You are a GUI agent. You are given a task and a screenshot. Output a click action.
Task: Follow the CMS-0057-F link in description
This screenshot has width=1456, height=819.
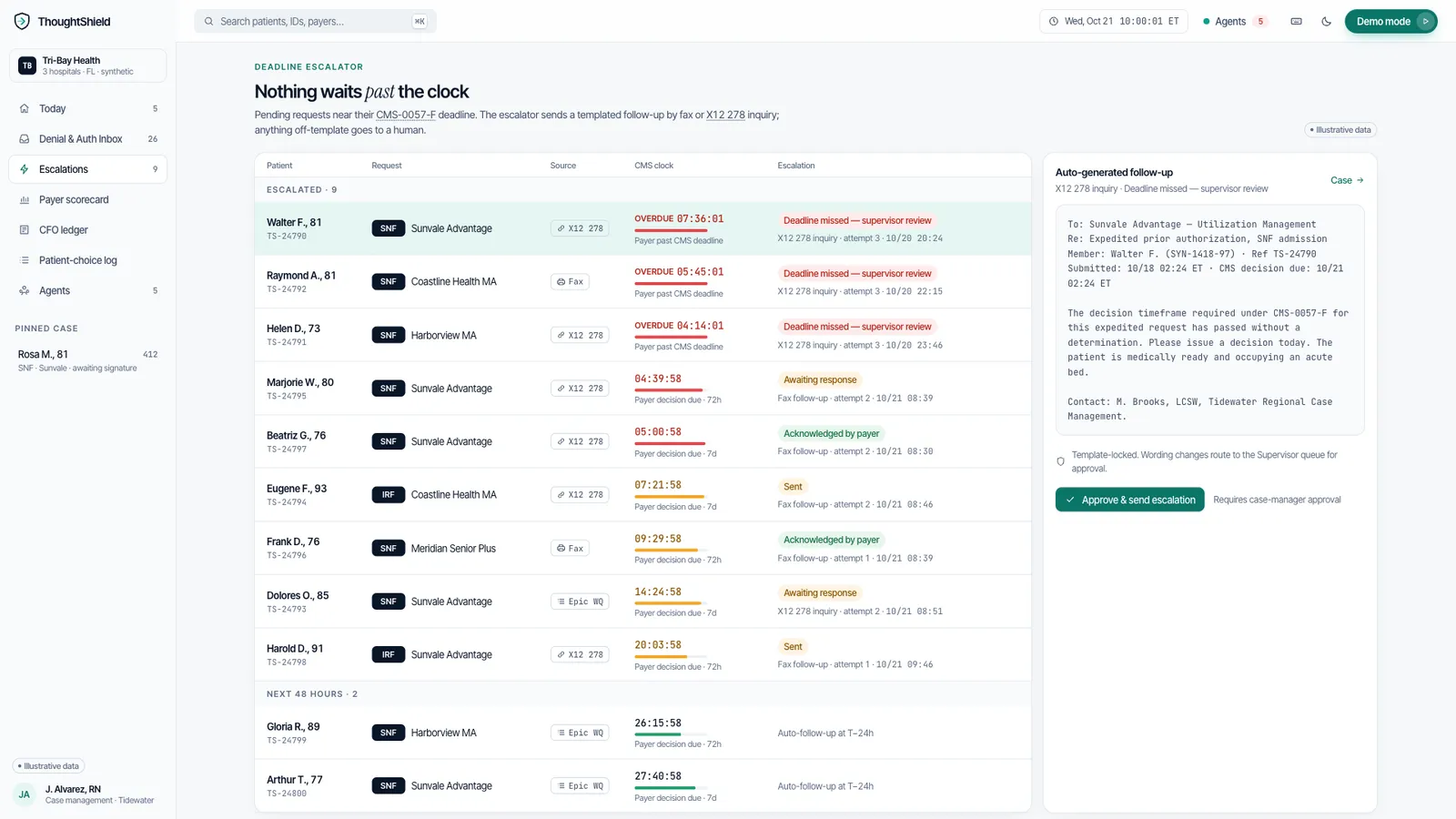[x=406, y=115]
